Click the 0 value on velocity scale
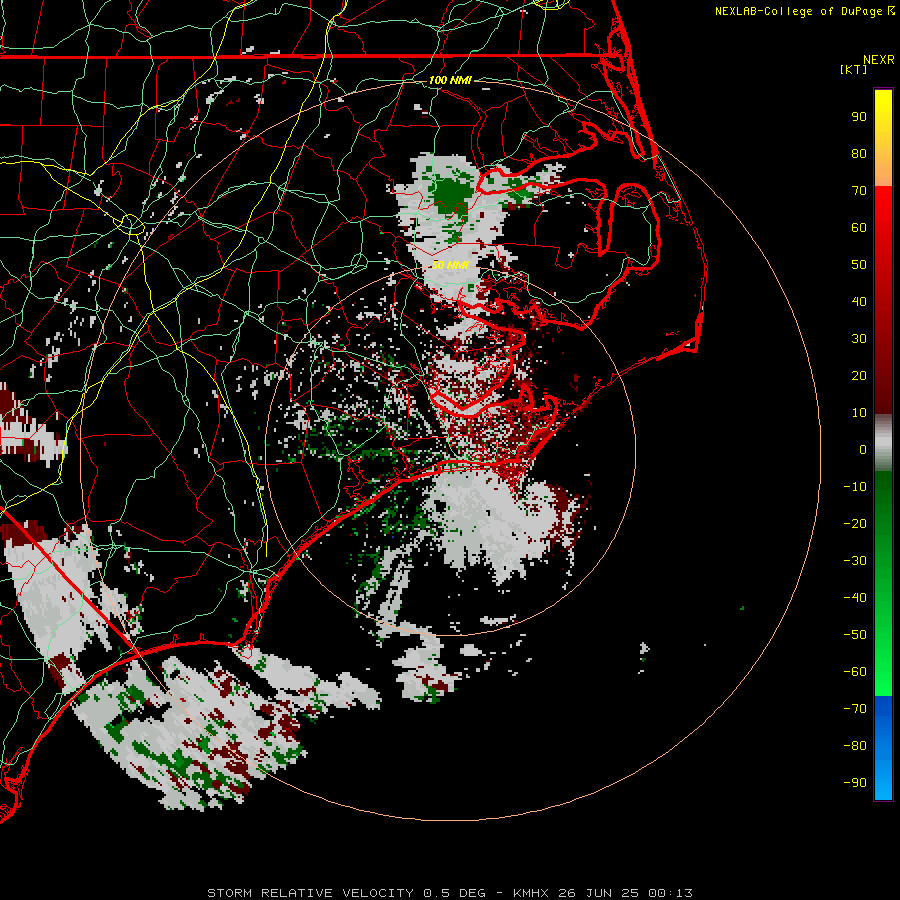 click(x=863, y=450)
